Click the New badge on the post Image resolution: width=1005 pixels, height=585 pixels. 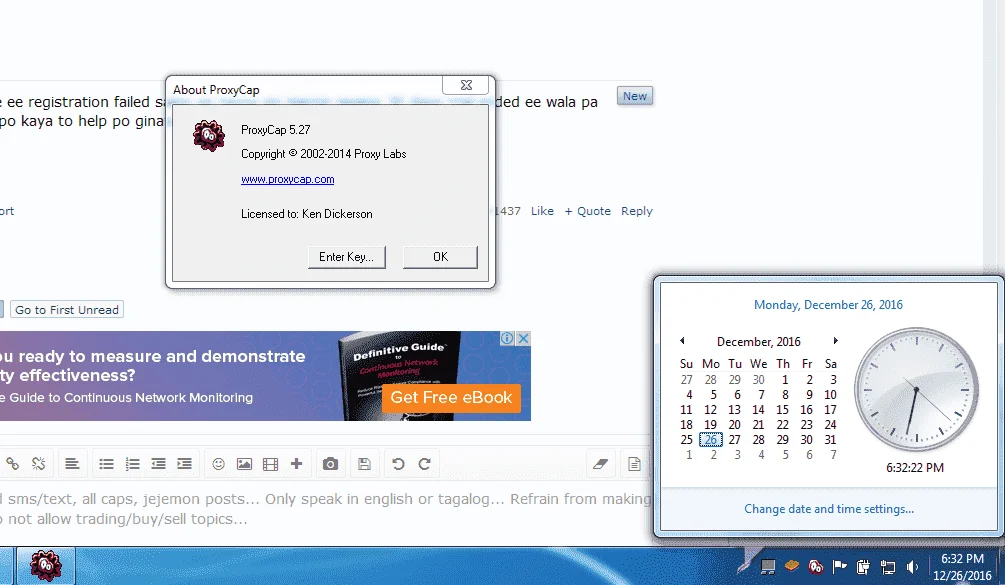tap(635, 96)
